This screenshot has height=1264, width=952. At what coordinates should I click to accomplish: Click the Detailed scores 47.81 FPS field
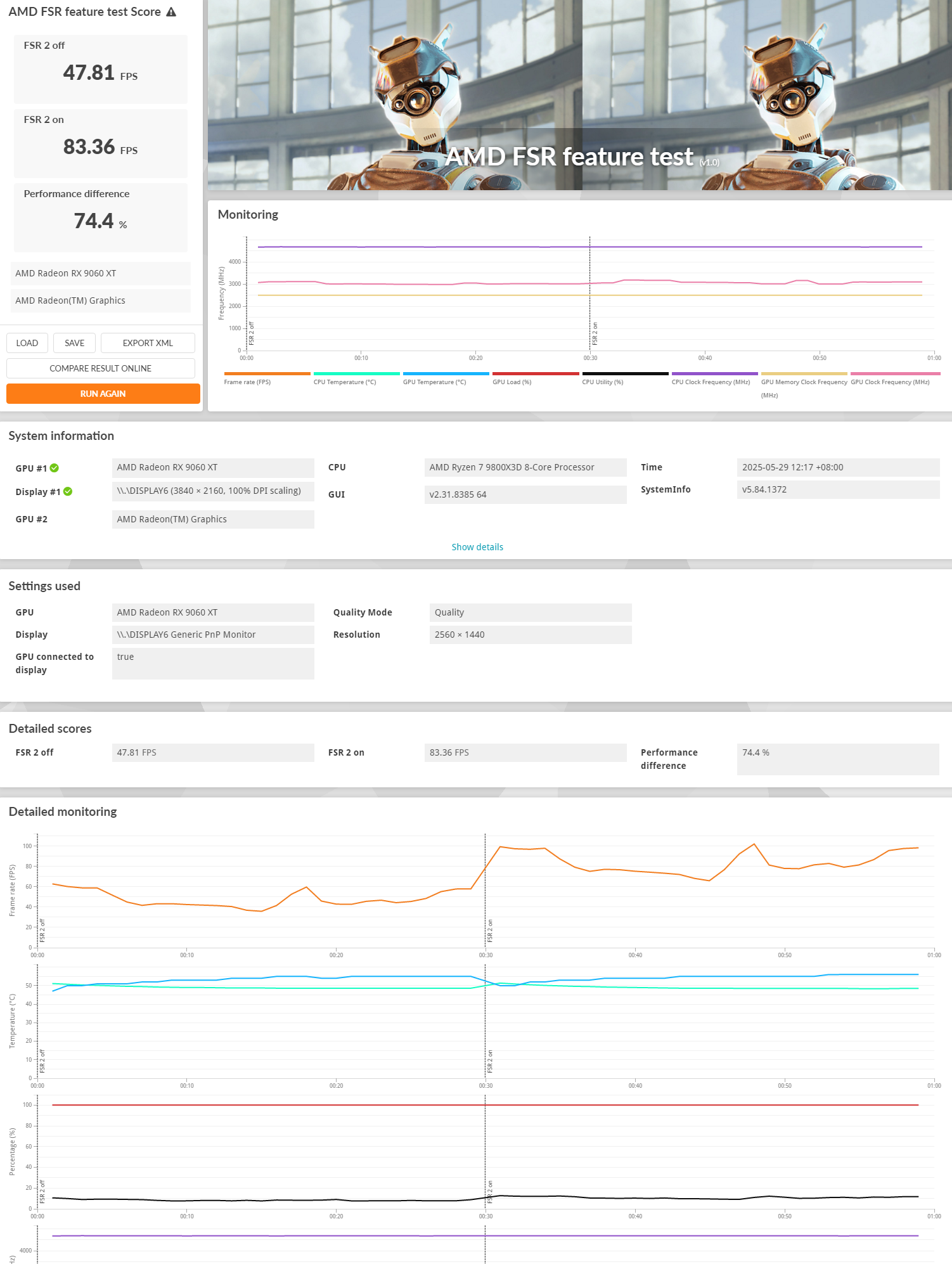213,752
